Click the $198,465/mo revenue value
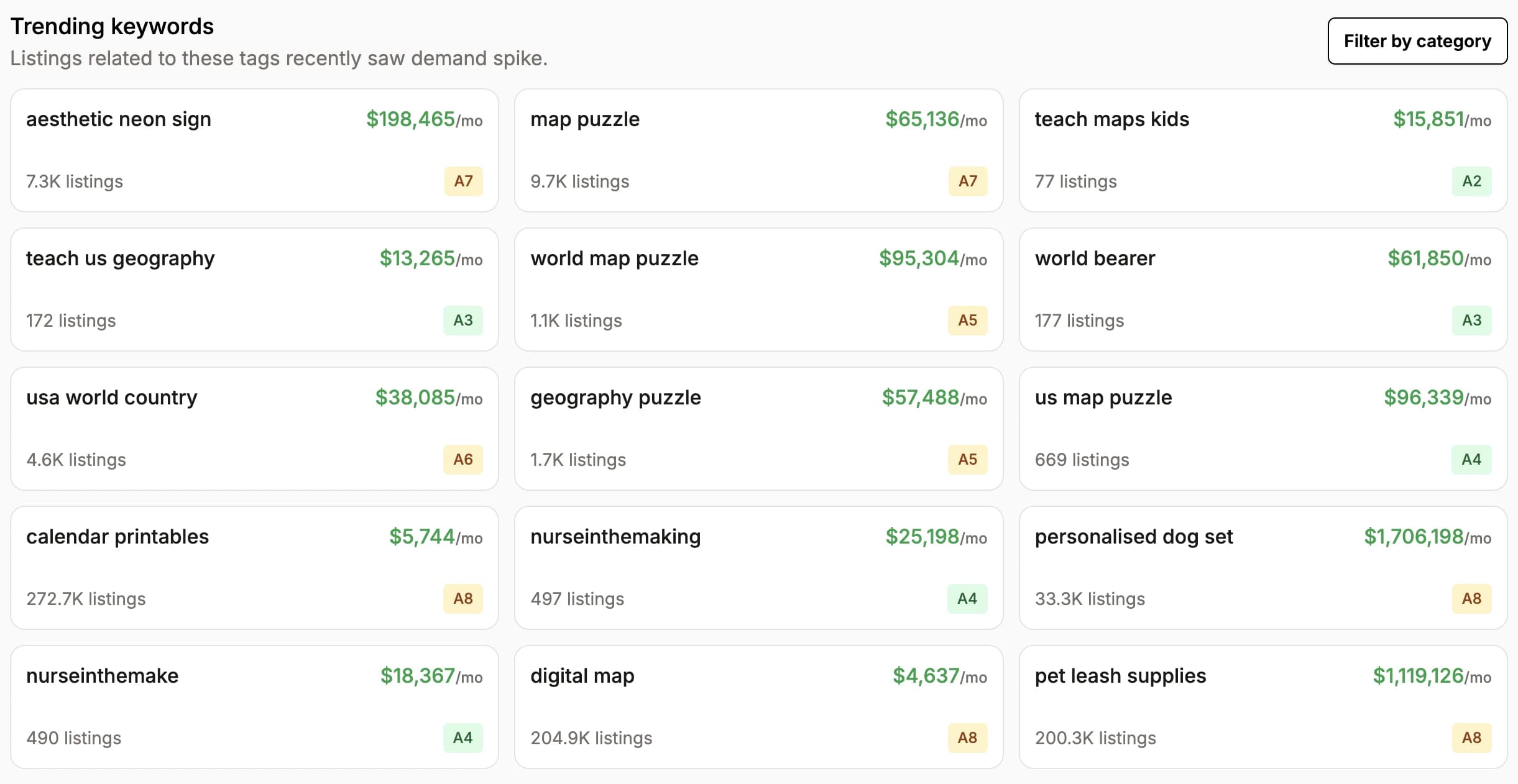Screen dimensions: 1518x784 [x=425, y=119]
